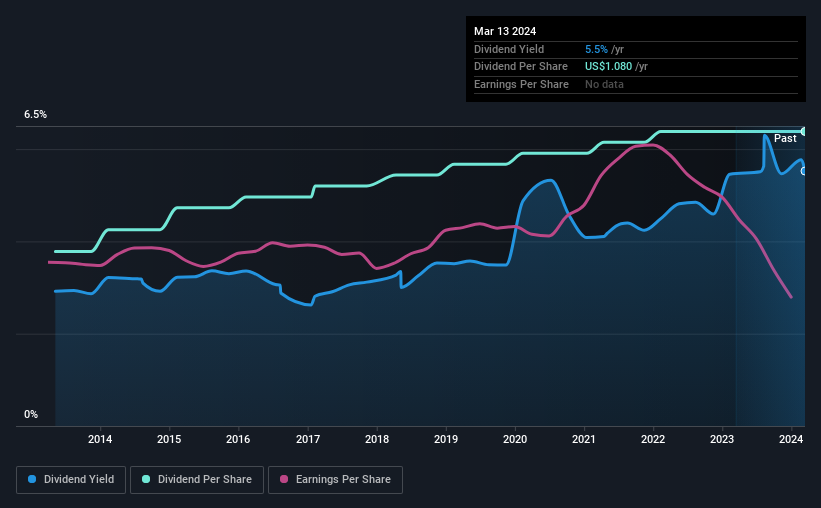This screenshot has width=821, height=508.
Task: Select the 2016 x-axis year label
Action: pos(238,439)
